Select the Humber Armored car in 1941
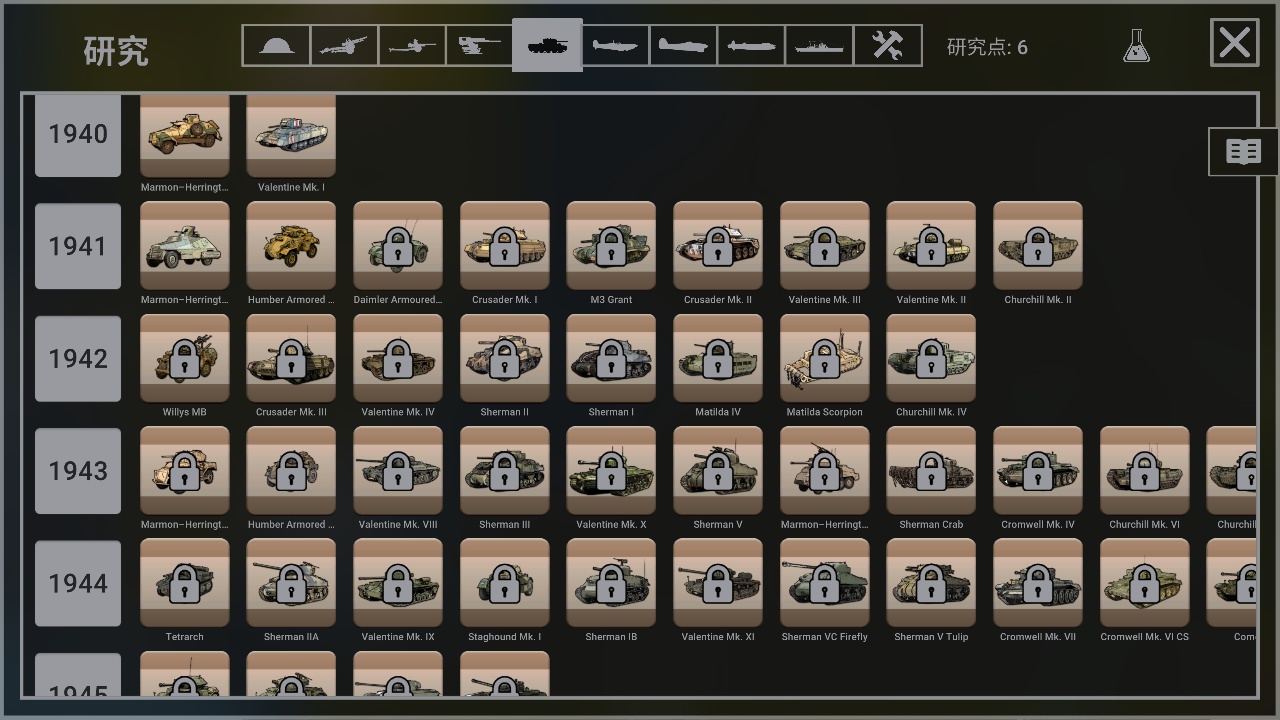This screenshot has height=720, width=1280. coord(291,246)
